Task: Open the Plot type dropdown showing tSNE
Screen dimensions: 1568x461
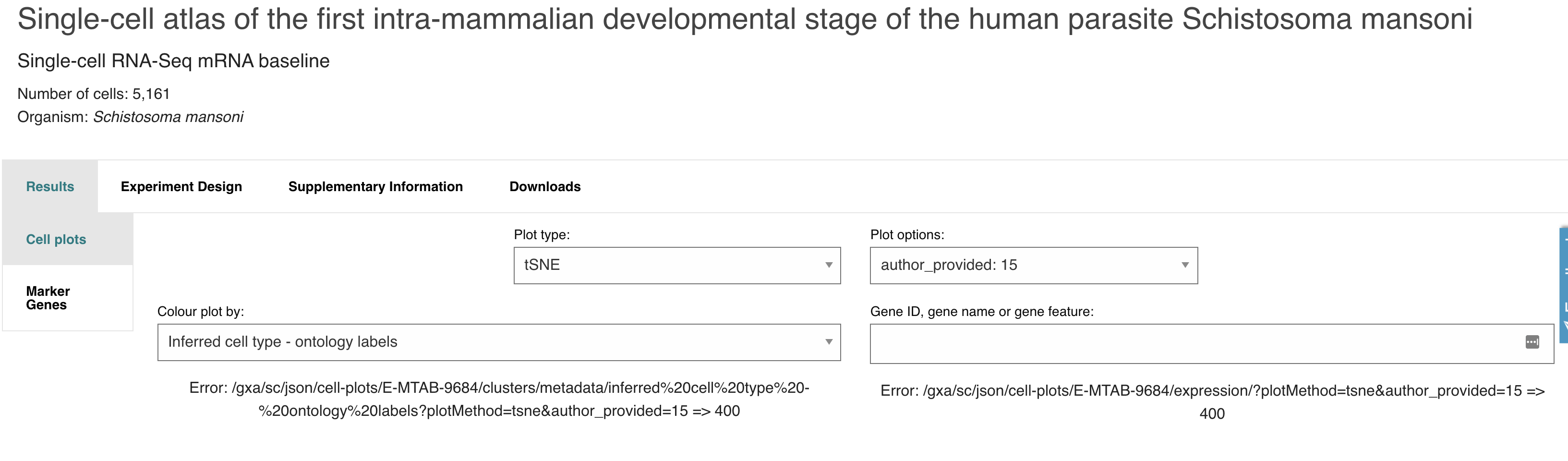Action: tap(677, 265)
